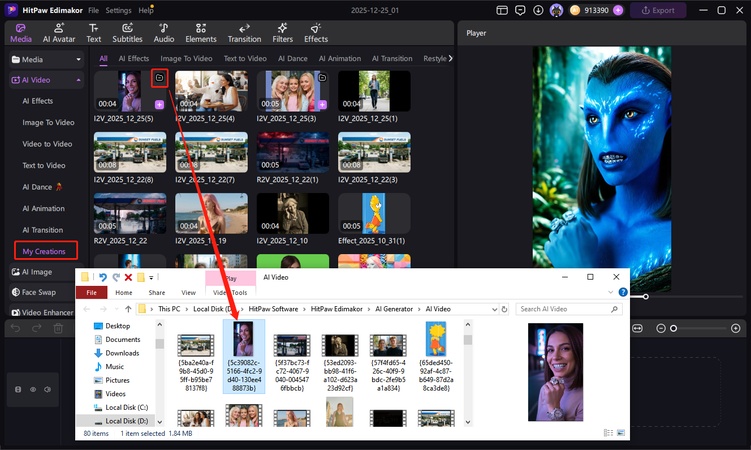Open the Transition library
Image resolution: width=751 pixels, height=450 pixels.
244,32
